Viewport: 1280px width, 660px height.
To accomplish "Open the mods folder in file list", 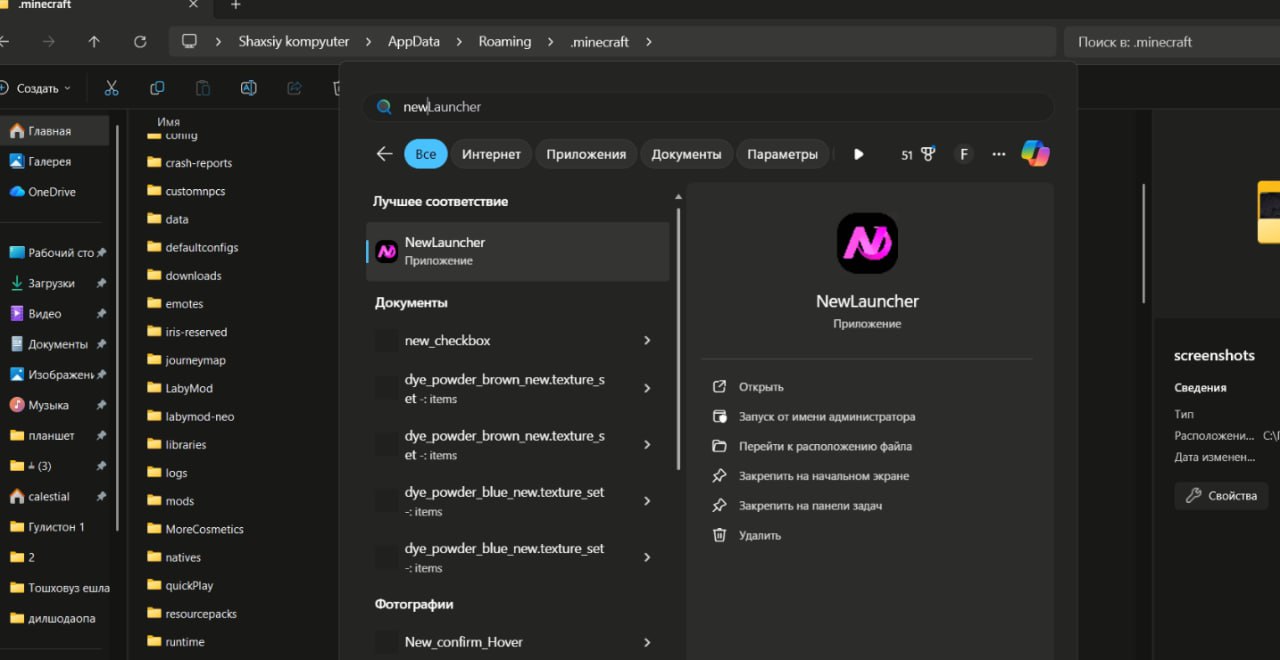I will 180,501.
